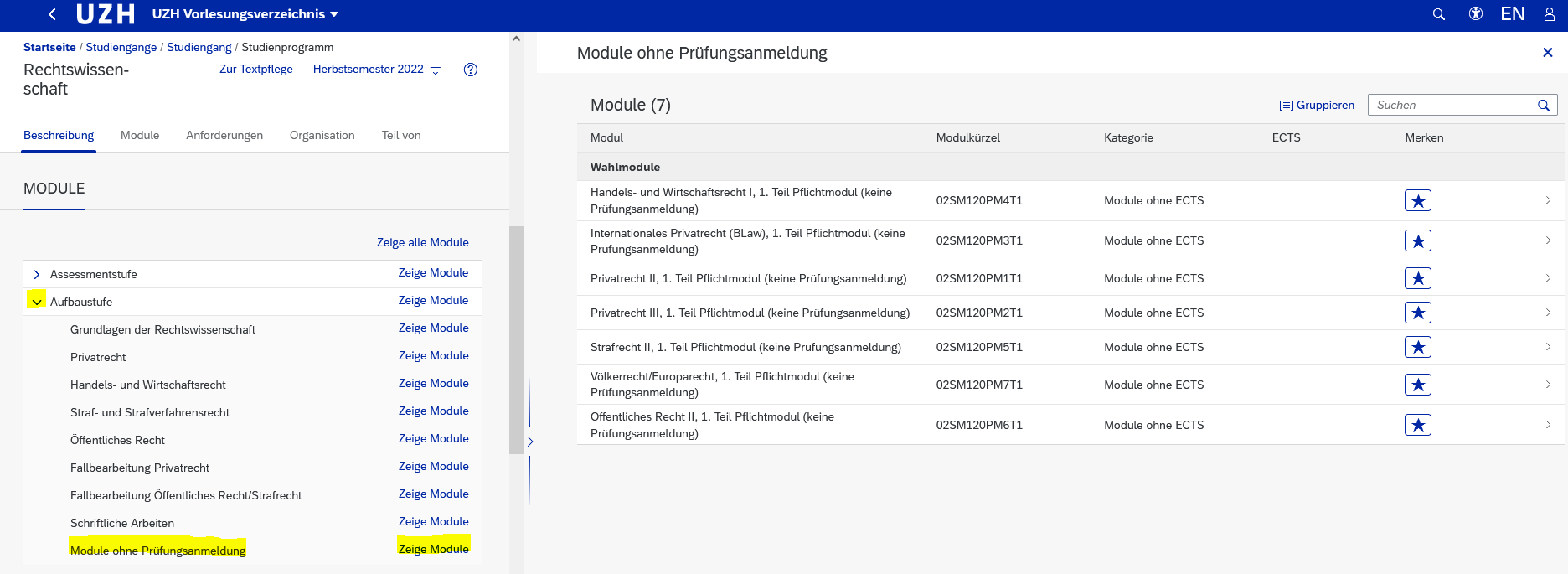Open the search icon in top bar
Screen dimensions: 1568x574
pyautogui.click(x=1439, y=14)
